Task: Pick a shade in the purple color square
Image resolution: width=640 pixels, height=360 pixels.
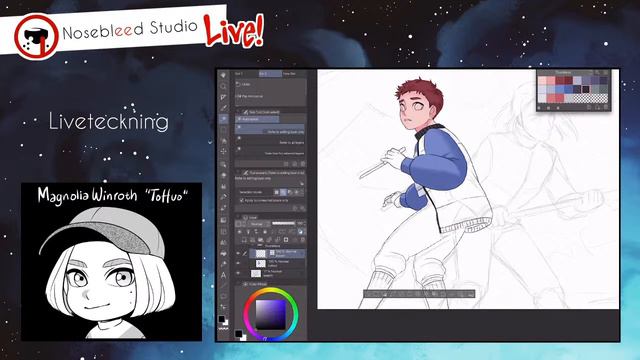Action: 270,314
